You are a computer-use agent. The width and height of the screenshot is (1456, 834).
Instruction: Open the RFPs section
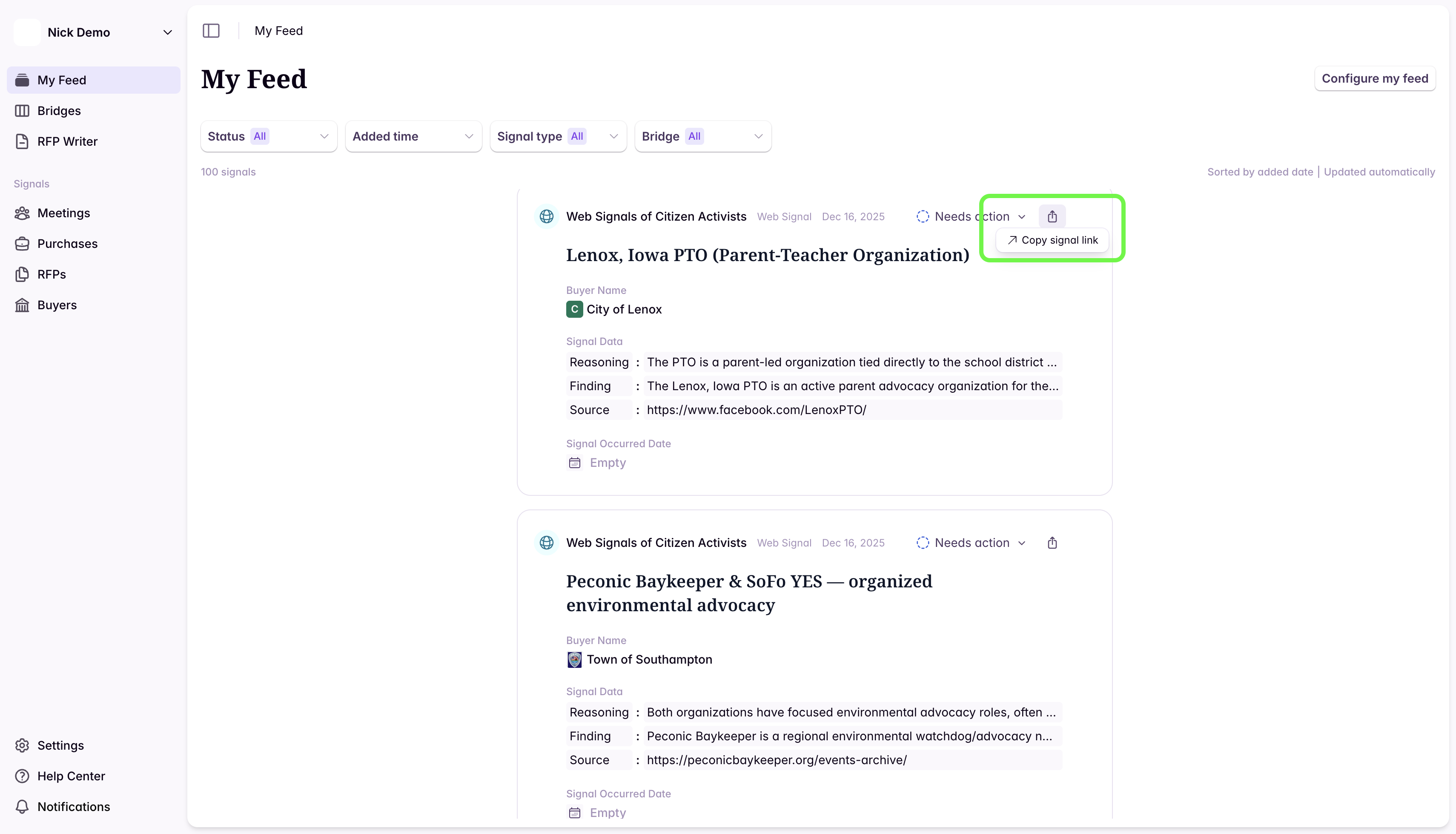coord(51,274)
